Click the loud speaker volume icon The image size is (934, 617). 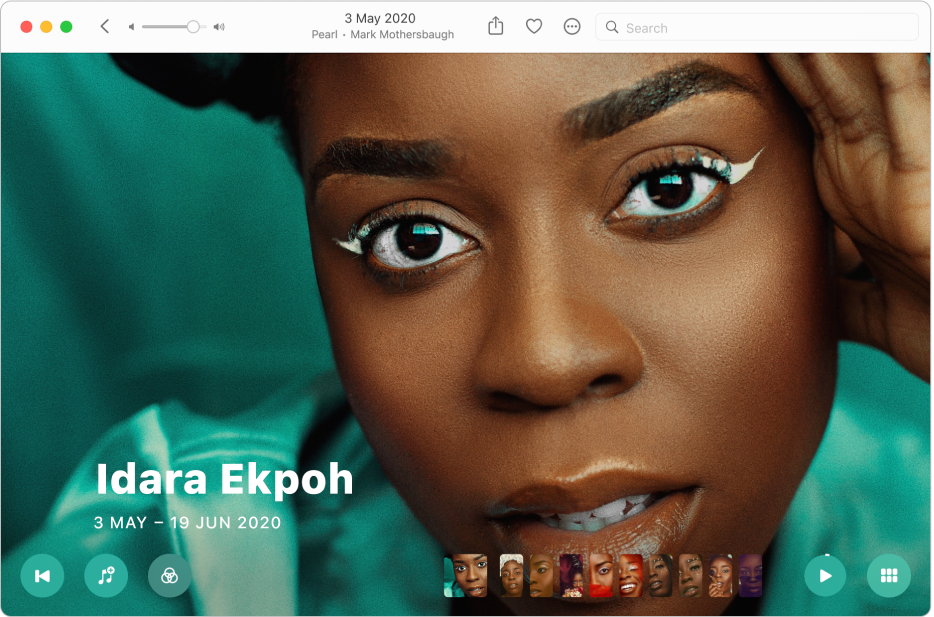(219, 27)
